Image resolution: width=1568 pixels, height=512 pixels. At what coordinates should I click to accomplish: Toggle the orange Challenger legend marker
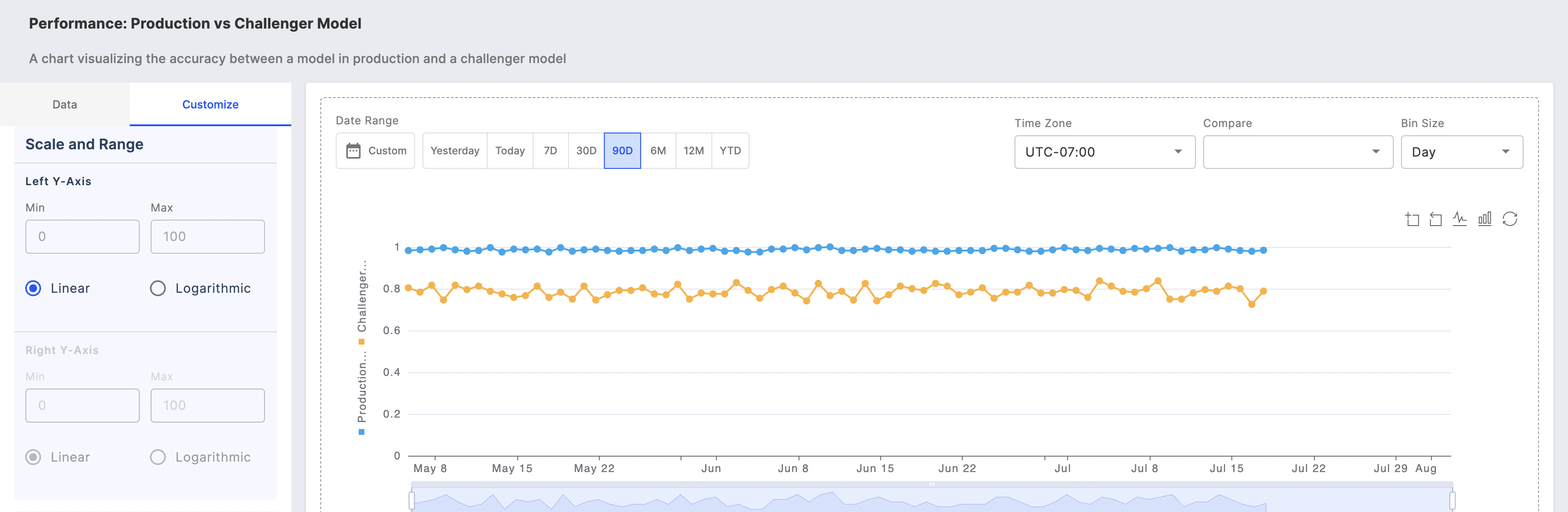(362, 341)
